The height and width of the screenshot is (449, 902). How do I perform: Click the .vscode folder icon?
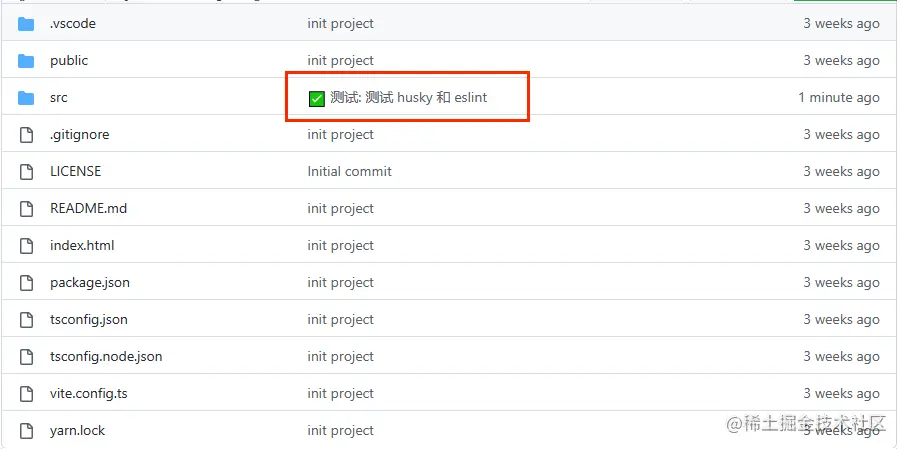click(26, 24)
